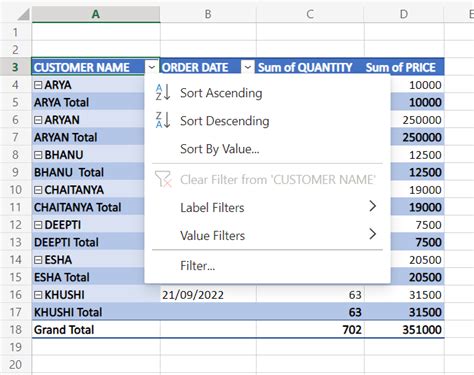Select column A header
Image resolution: width=474 pixels, height=375 pixels.
click(x=96, y=14)
